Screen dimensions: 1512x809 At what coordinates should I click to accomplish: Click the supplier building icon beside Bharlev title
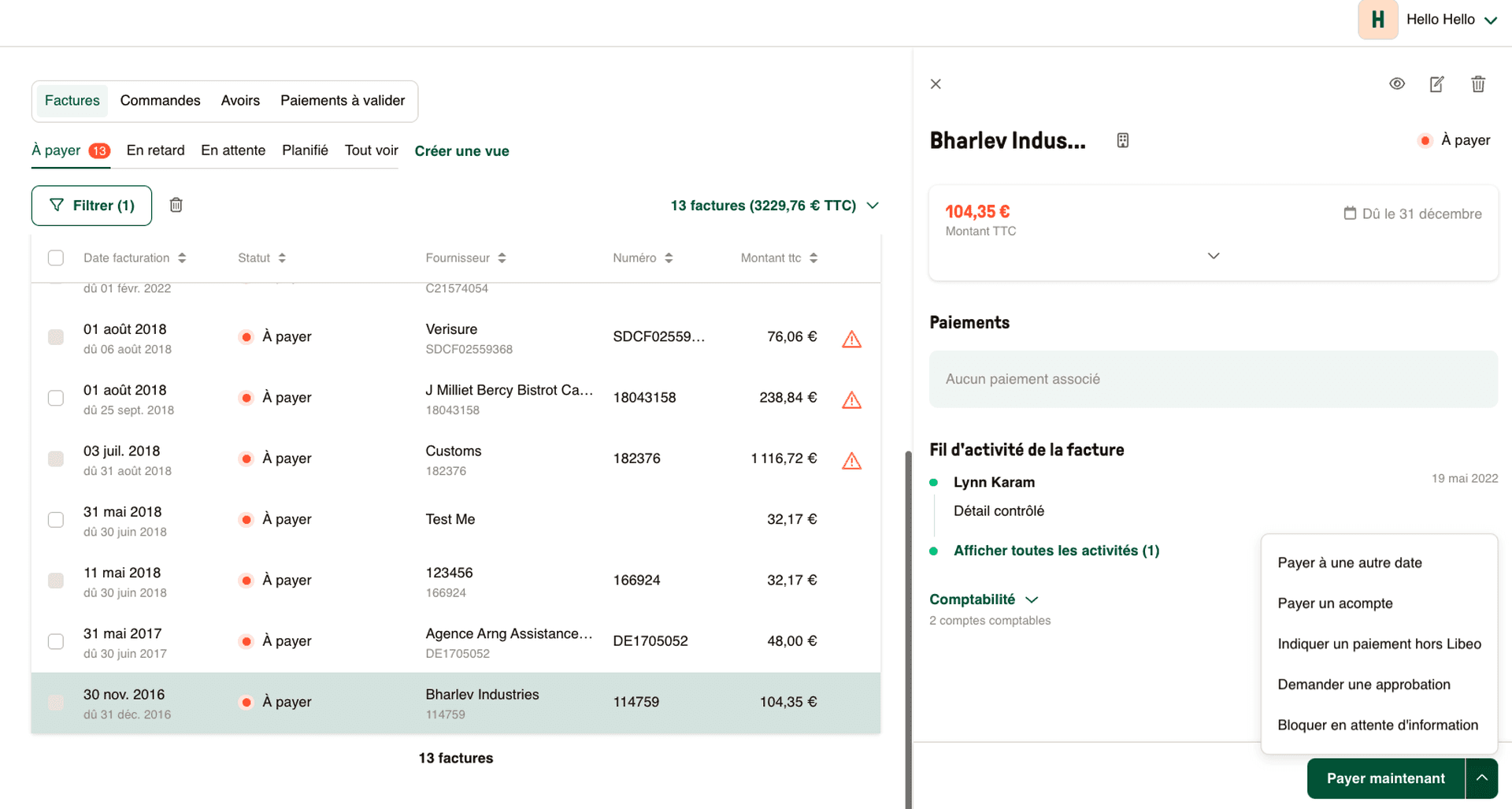(x=1123, y=140)
